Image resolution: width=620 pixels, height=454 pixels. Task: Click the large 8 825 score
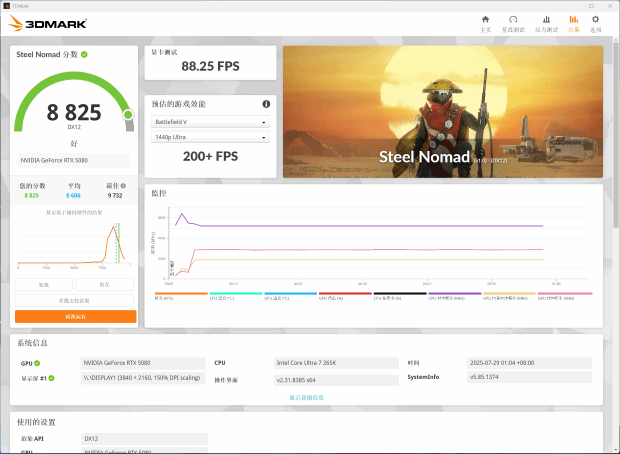click(74, 112)
